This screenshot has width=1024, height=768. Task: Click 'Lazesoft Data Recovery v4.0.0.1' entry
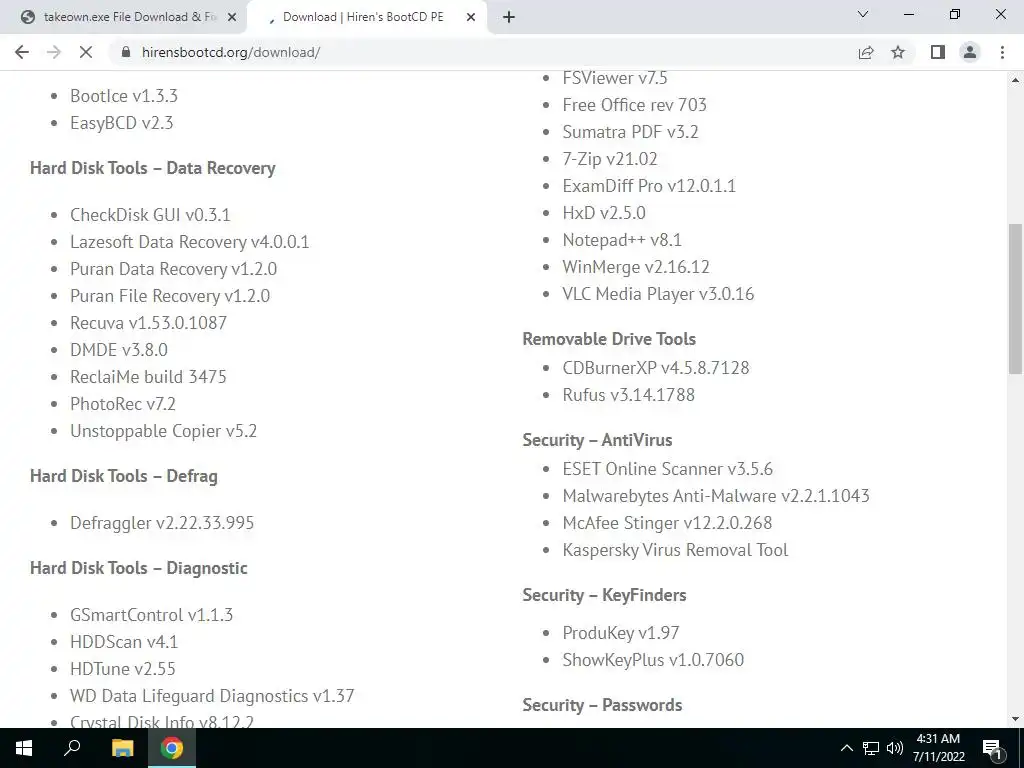[x=189, y=242]
